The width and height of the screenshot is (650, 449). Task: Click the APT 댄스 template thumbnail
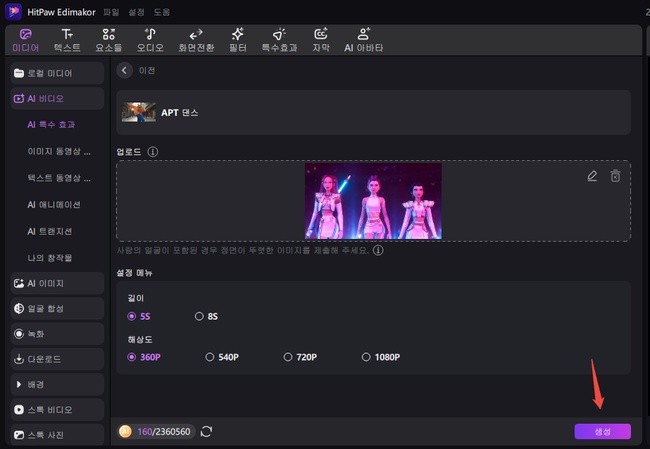click(x=139, y=112)
